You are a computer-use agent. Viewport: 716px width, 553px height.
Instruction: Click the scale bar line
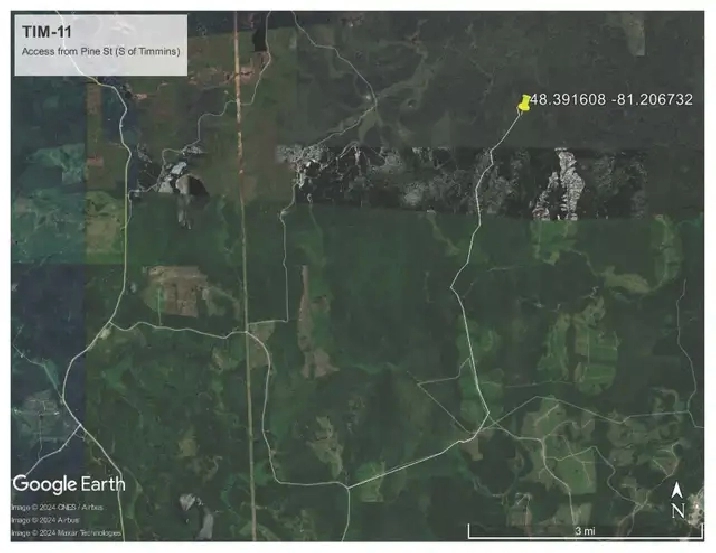pyautogui.click(x=585, y=522)
